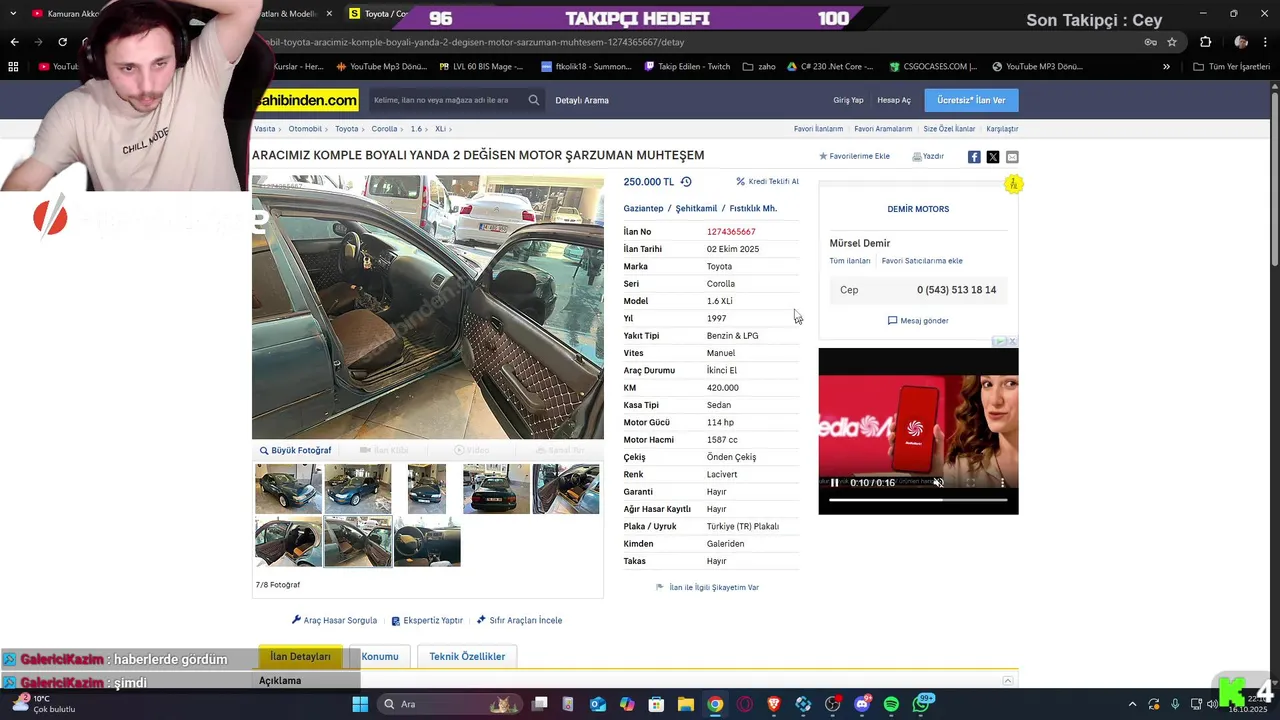The image size is (1280, 720).
Task: Unmute the ad video sound
Action: pos(938,483)
